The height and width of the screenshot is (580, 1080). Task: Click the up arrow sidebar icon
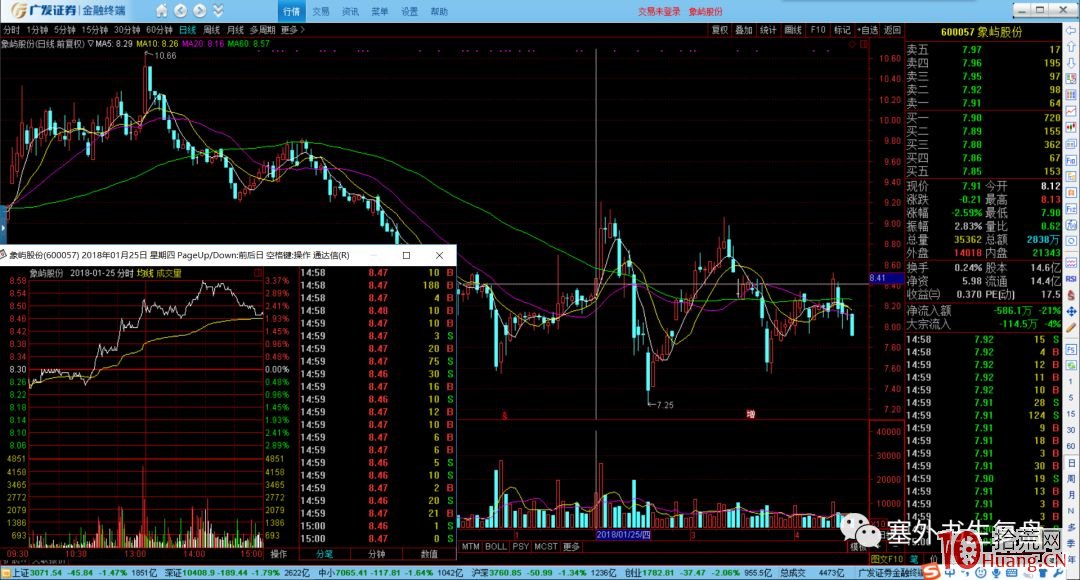coord(1071,48)
